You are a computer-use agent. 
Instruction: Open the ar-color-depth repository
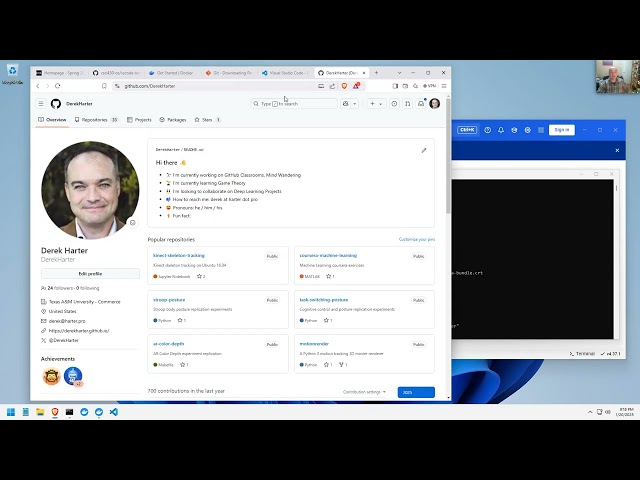[x=169, y=344]
